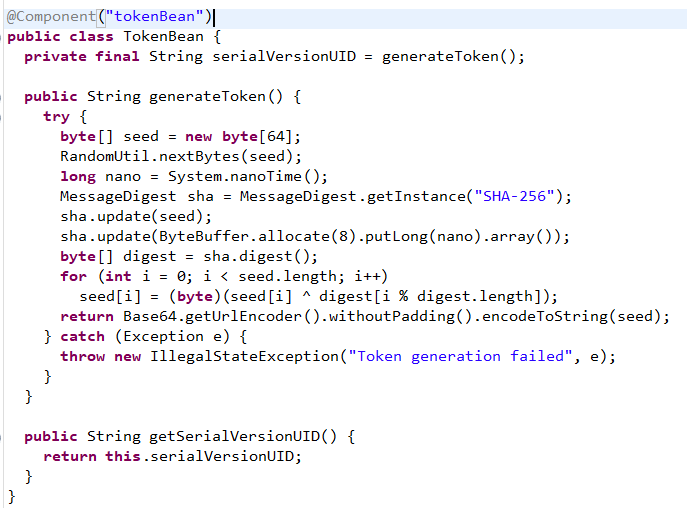Screen dimensions: 687x508
Task: Collapse the TokenBean class fold marker
Action: coord(1,37)
